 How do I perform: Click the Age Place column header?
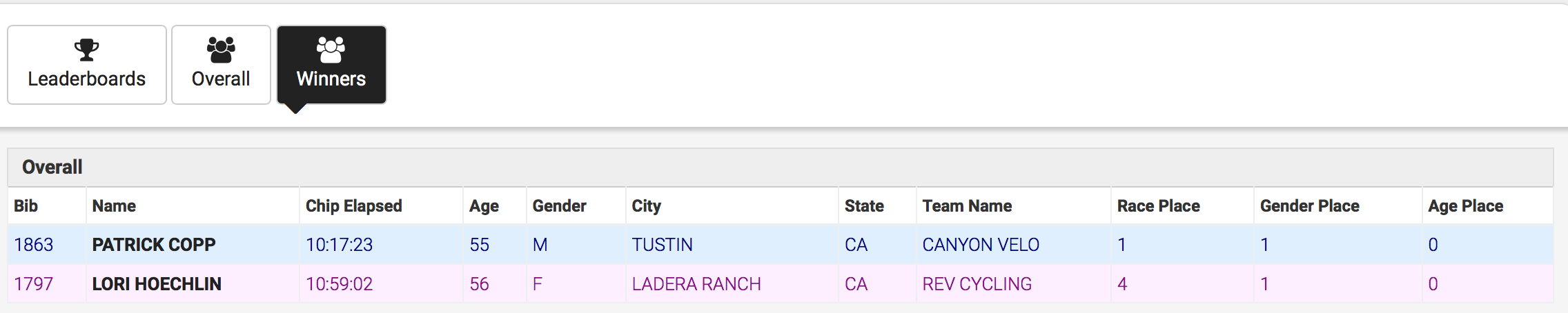tap(1465, 206)
